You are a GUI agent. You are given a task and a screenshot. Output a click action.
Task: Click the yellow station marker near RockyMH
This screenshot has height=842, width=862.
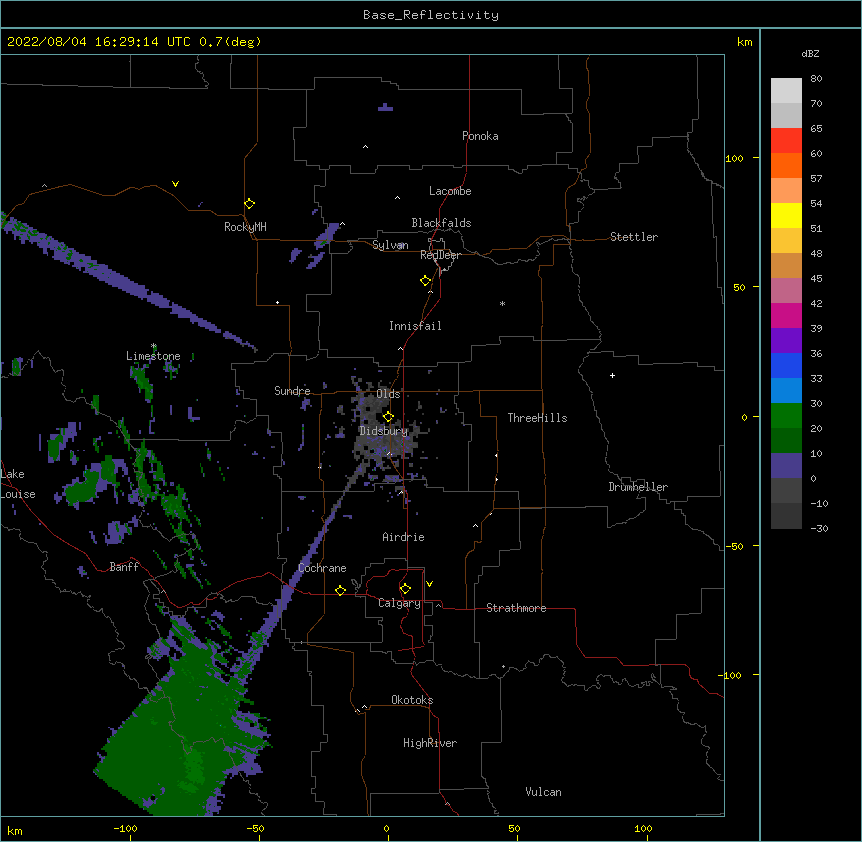250,204
